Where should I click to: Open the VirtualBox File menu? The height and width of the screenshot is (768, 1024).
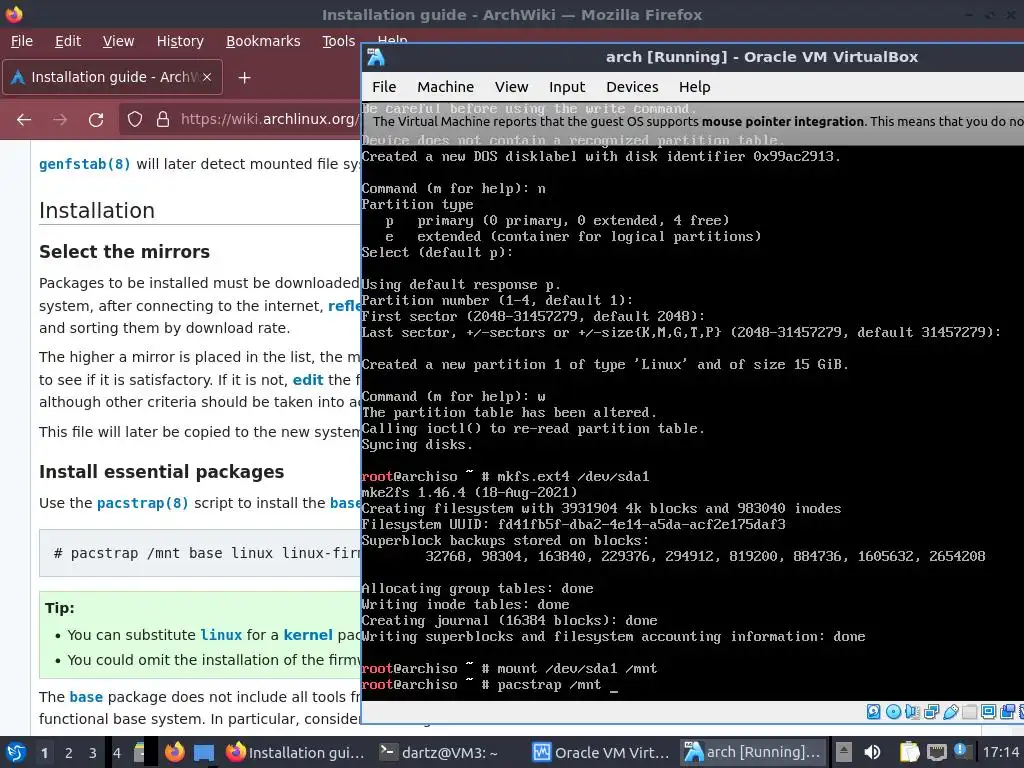384,87
